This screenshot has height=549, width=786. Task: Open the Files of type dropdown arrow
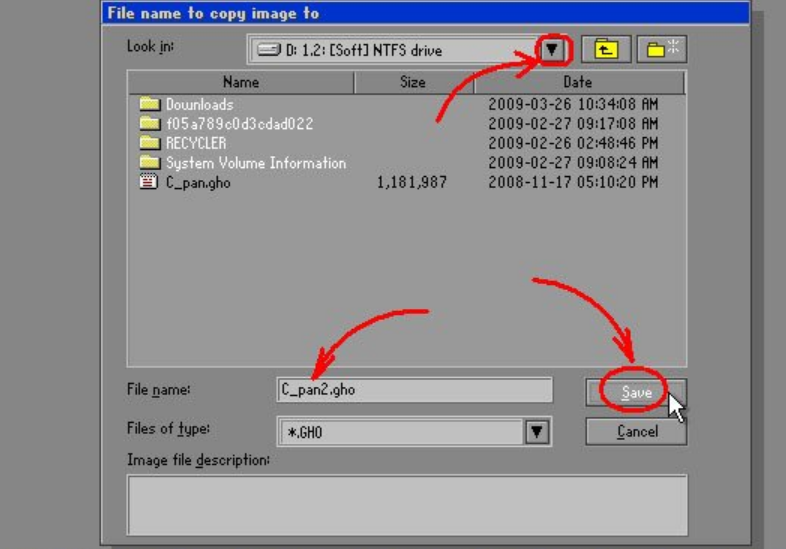point(538,431)
